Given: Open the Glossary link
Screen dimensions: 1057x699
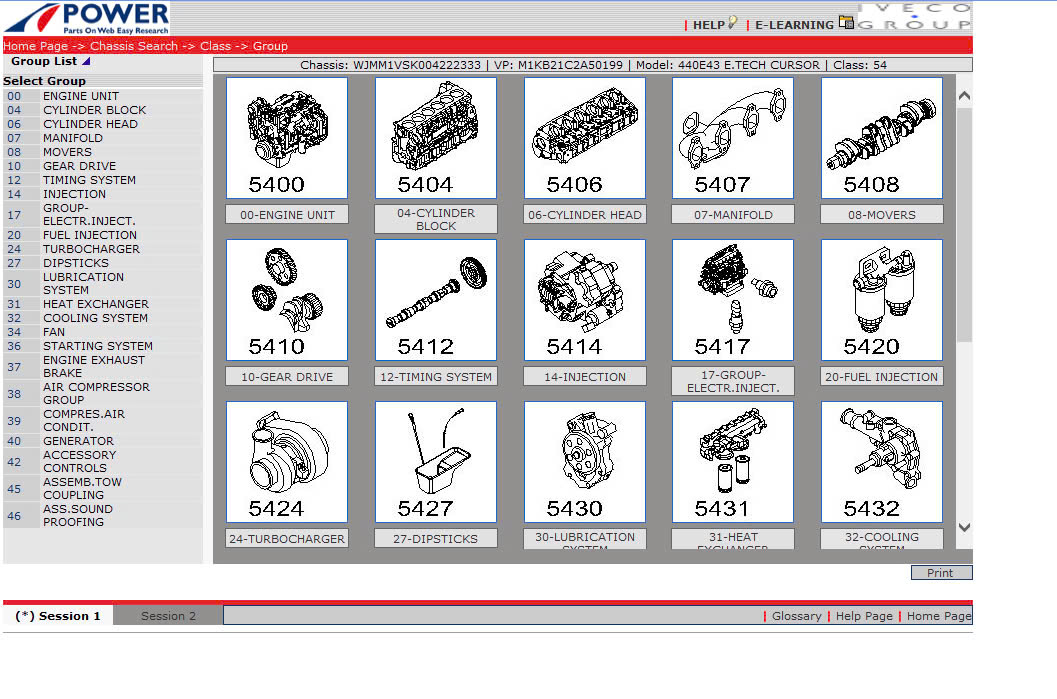Looking at the screenshot, I should click(797, 615).
